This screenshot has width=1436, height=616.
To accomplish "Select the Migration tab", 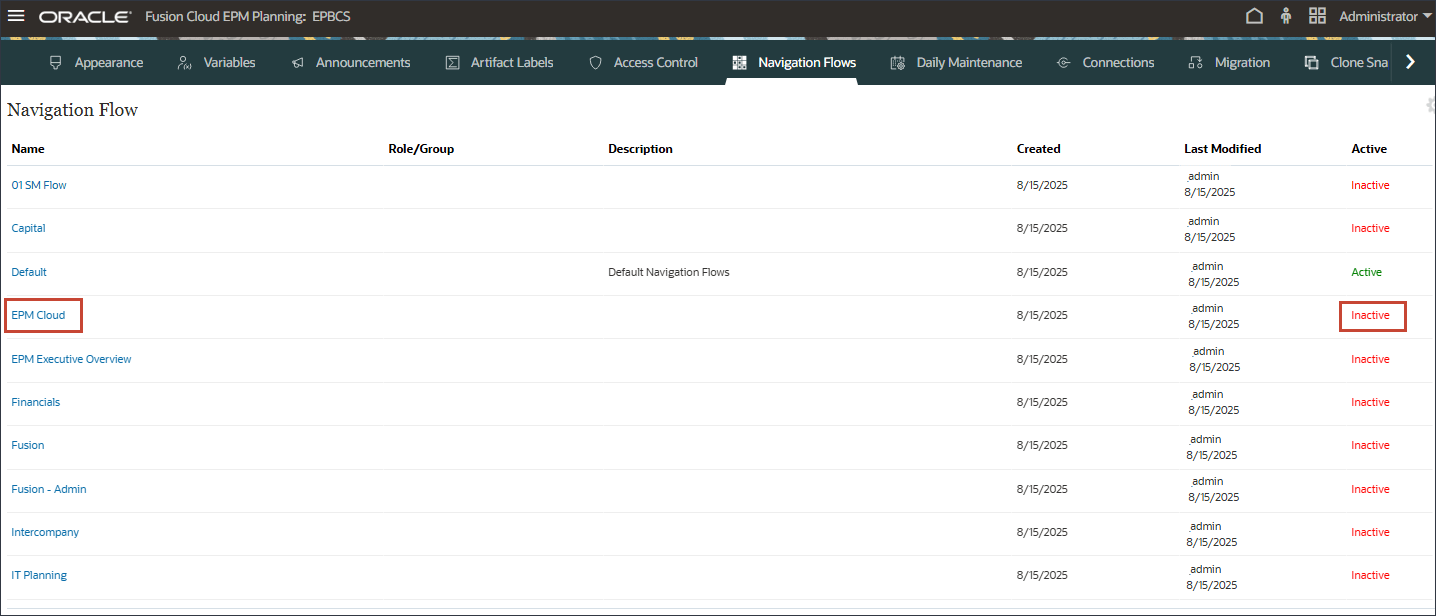I will pos(1242,62).
